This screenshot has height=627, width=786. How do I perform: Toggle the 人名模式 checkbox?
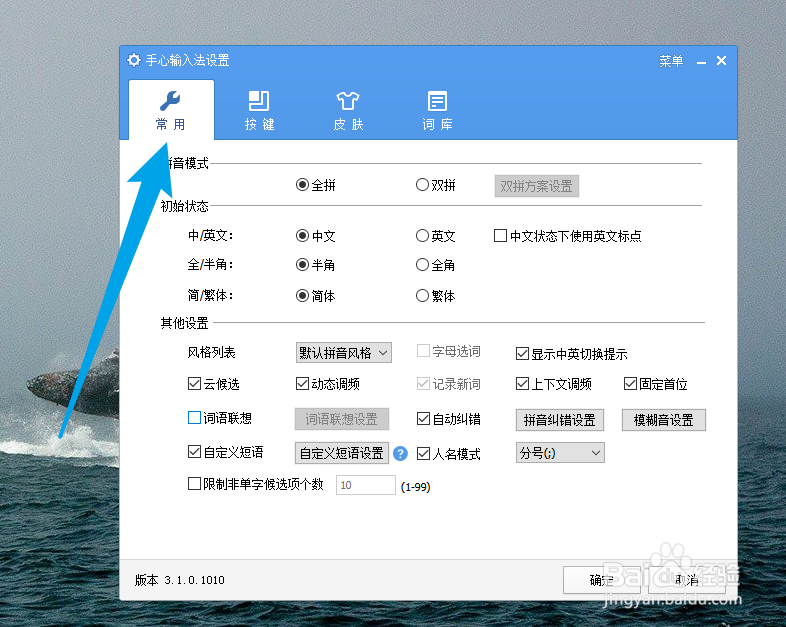tap(423, 454)
